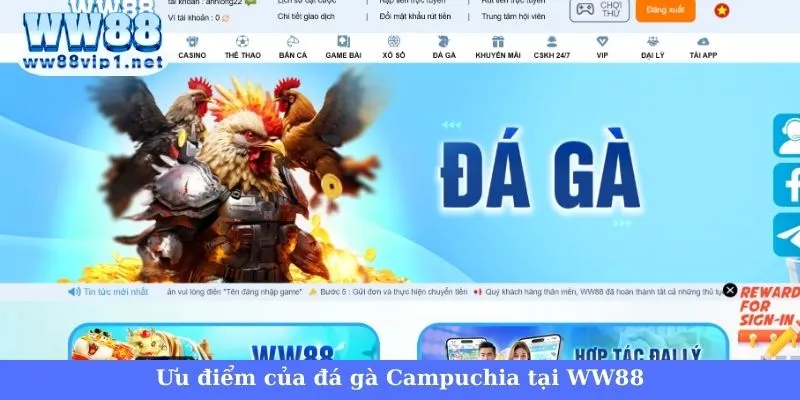This screenshot has width=800, height=400.
Task: Open the Telegram paper plane side icon
Action: (x=786, y=235)
